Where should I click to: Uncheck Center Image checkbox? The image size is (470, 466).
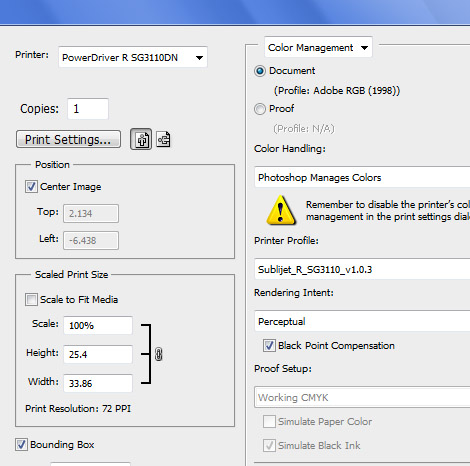pyautogui.click(x=31, y=186)
